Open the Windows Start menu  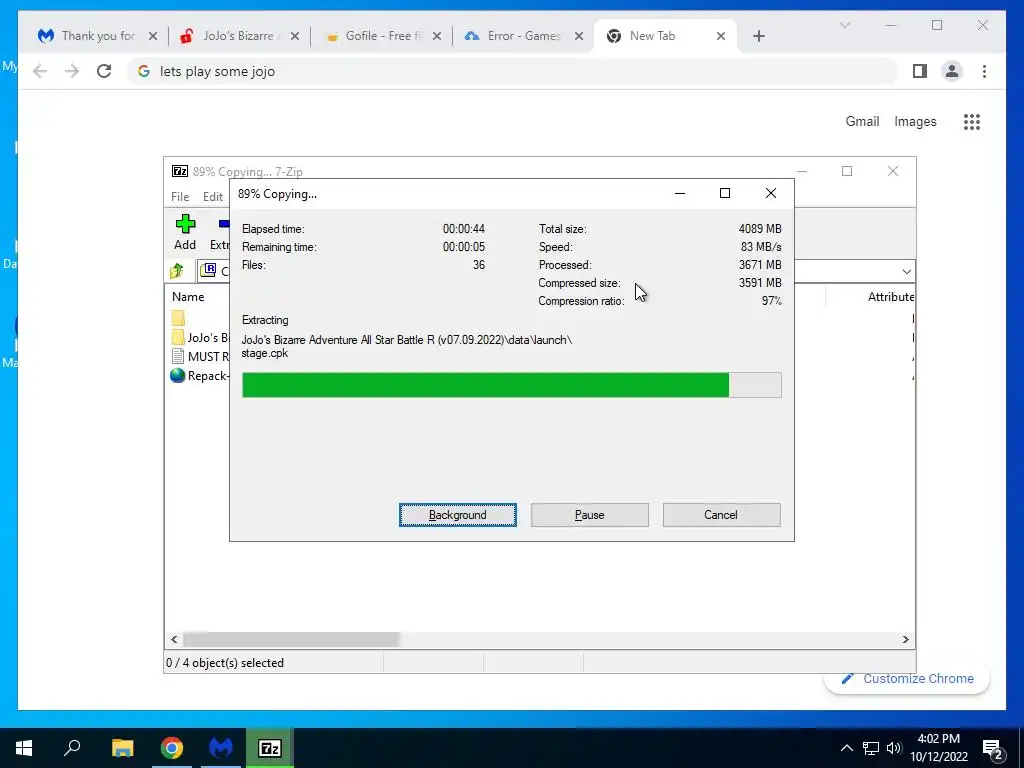(x=24, y=748)
